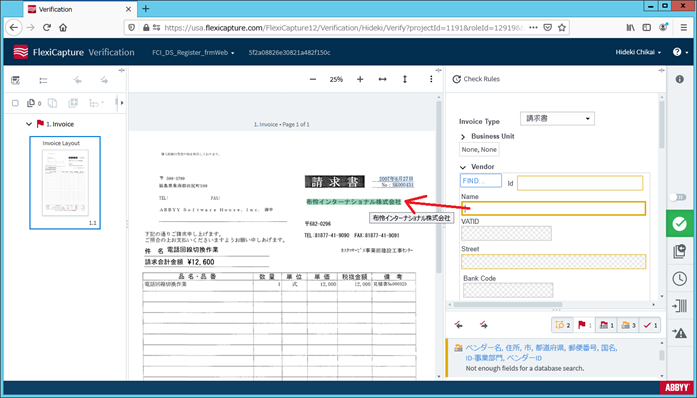Click the None, None business unit field
Image resolution: width=697 pixels, height=398 pixels.
click(479, 150)
